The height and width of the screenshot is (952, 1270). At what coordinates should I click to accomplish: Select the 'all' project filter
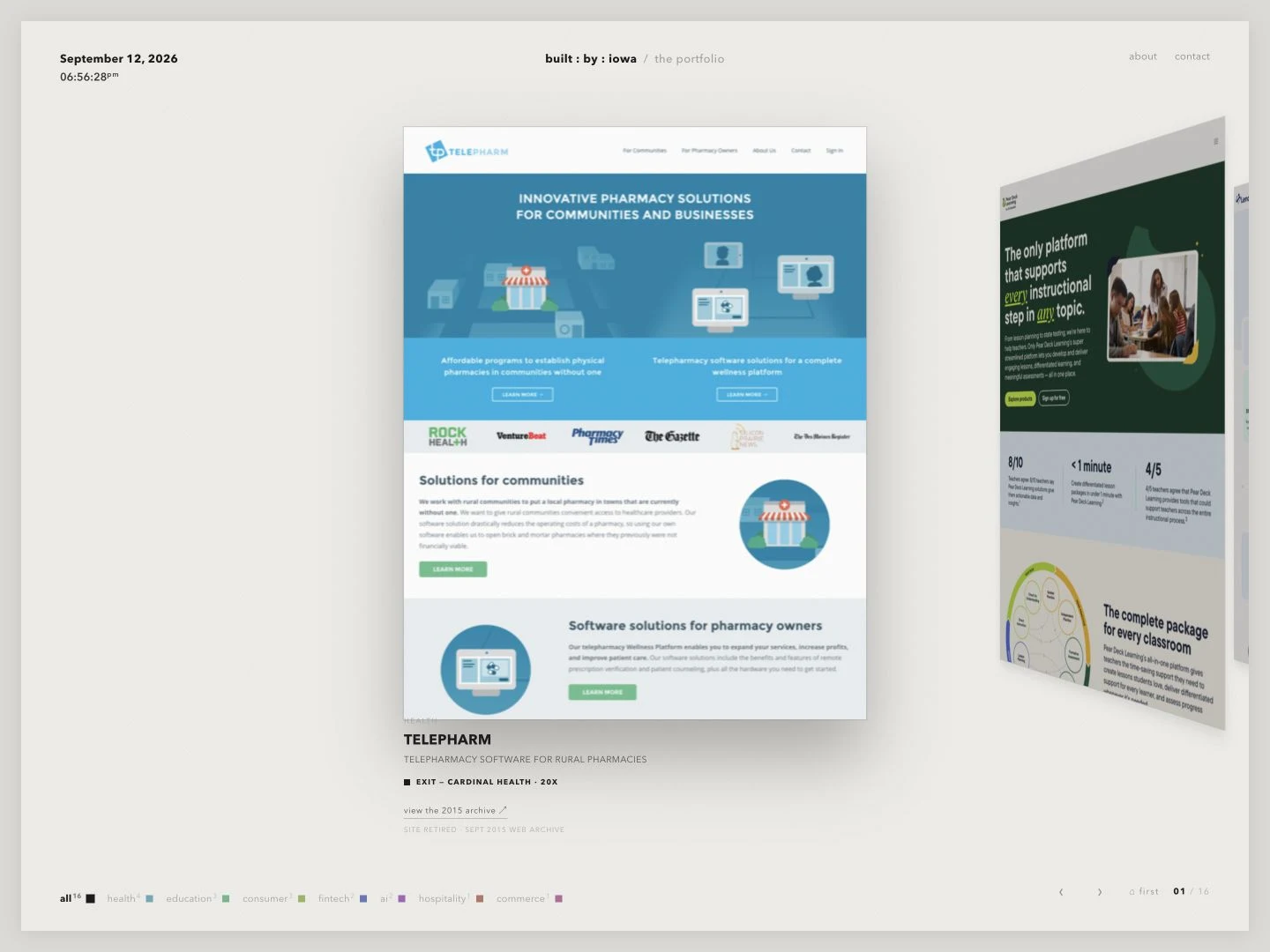[77, 898]
